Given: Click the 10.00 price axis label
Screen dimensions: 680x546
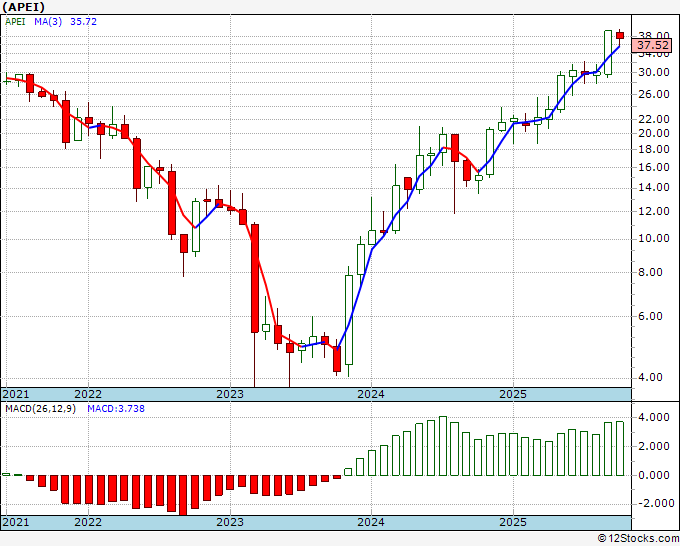Looking at the screenshot, I should point(655,239).
